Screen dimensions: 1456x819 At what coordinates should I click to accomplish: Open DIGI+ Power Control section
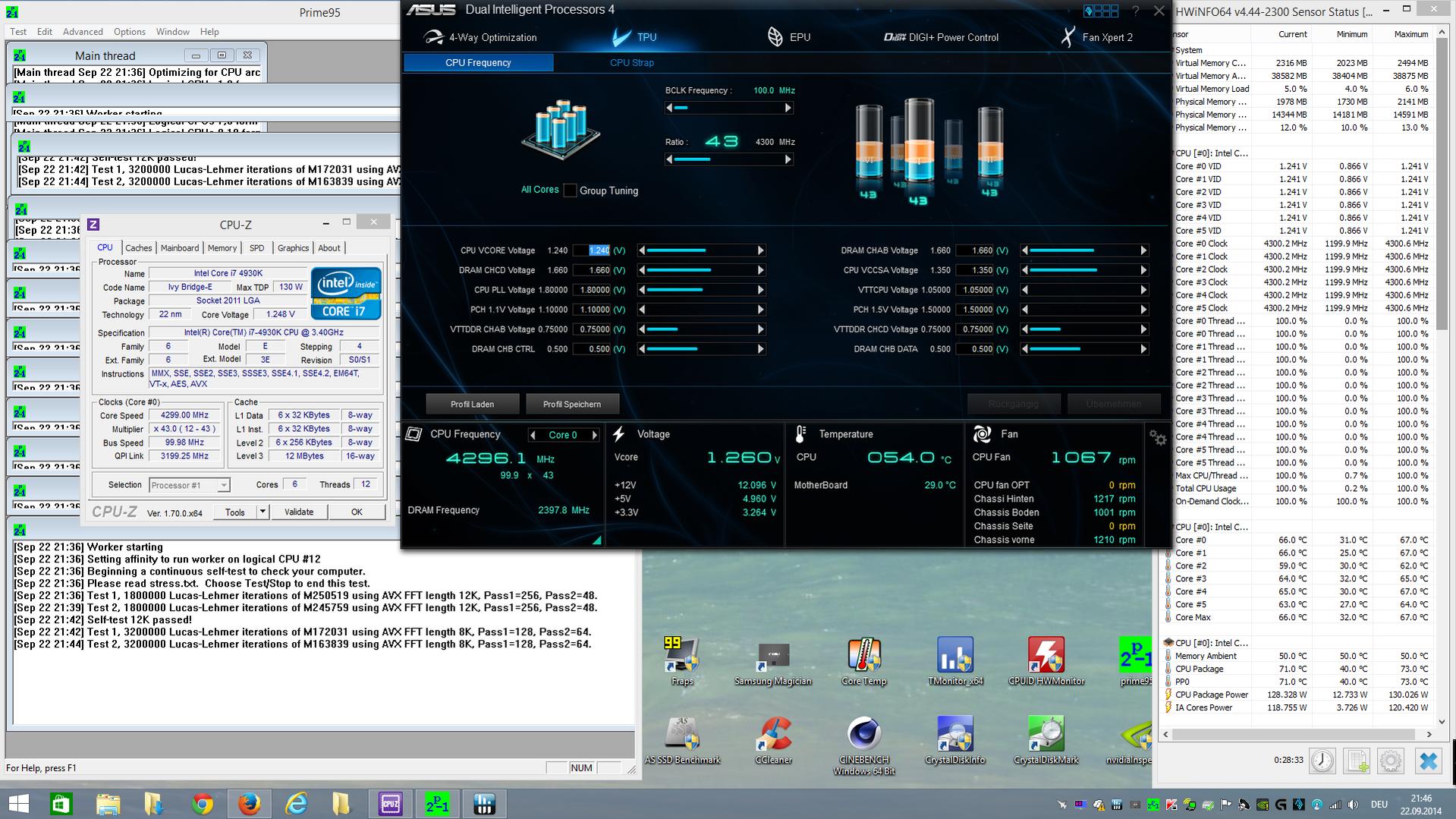(942, 37)
